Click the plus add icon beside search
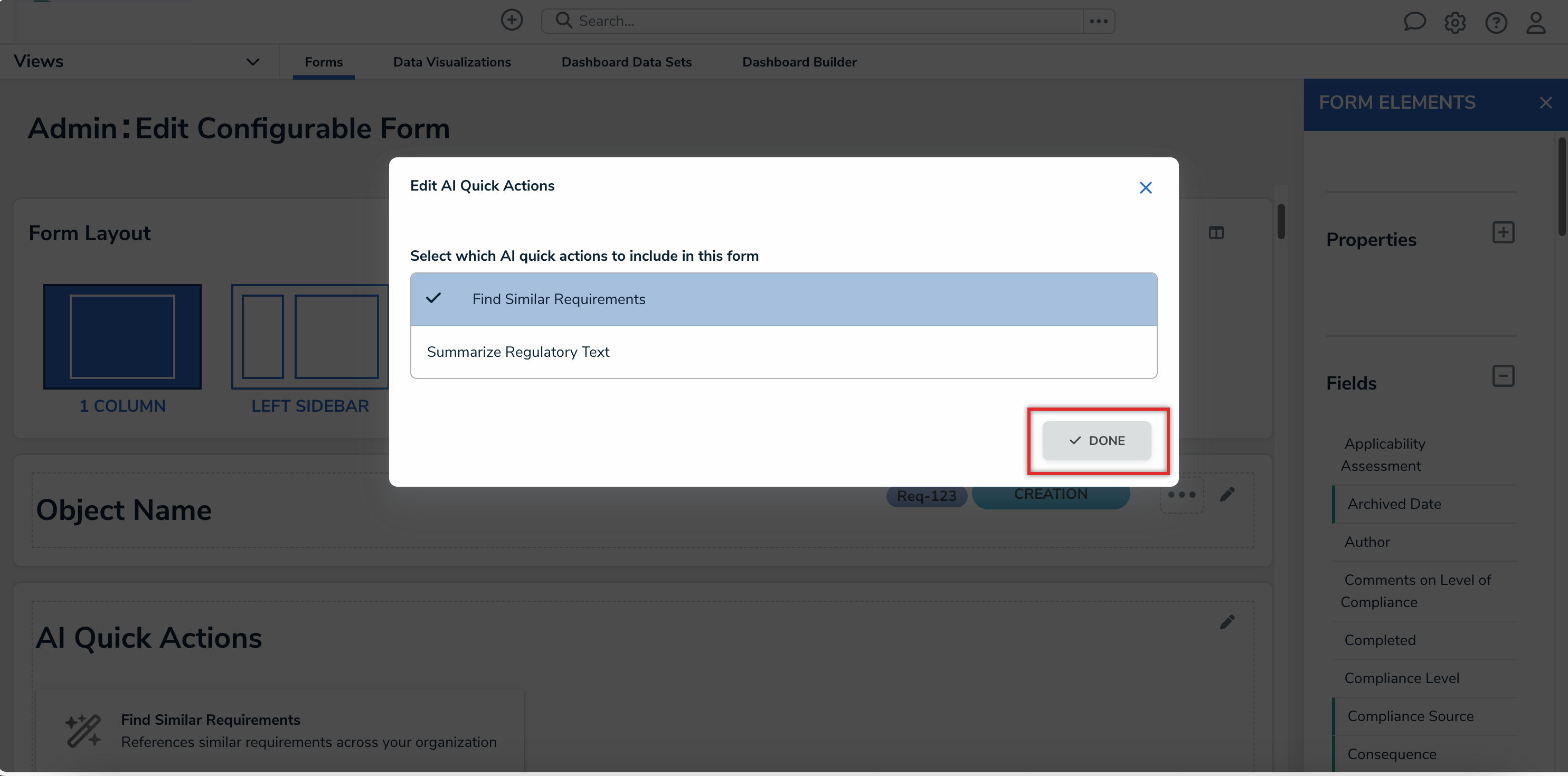 (511, 20)
